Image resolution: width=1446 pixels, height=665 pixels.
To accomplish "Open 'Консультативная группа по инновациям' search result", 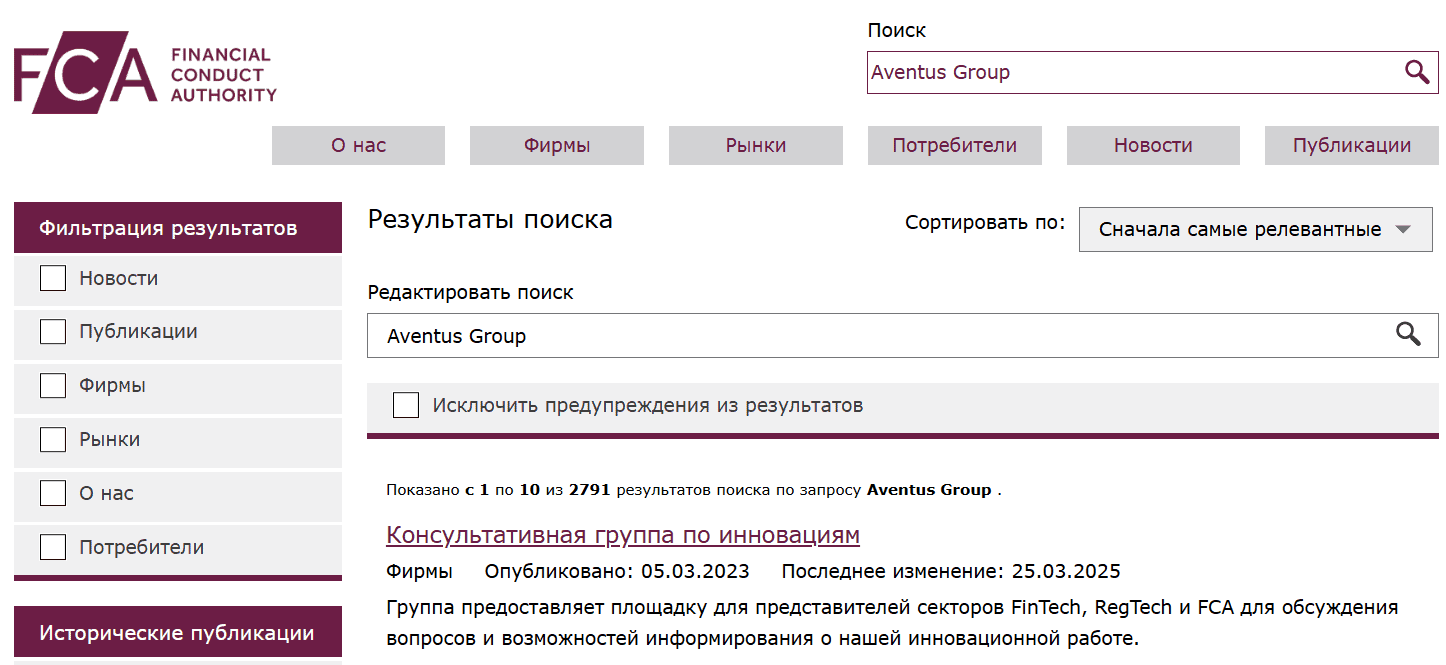I will [623, 534].
